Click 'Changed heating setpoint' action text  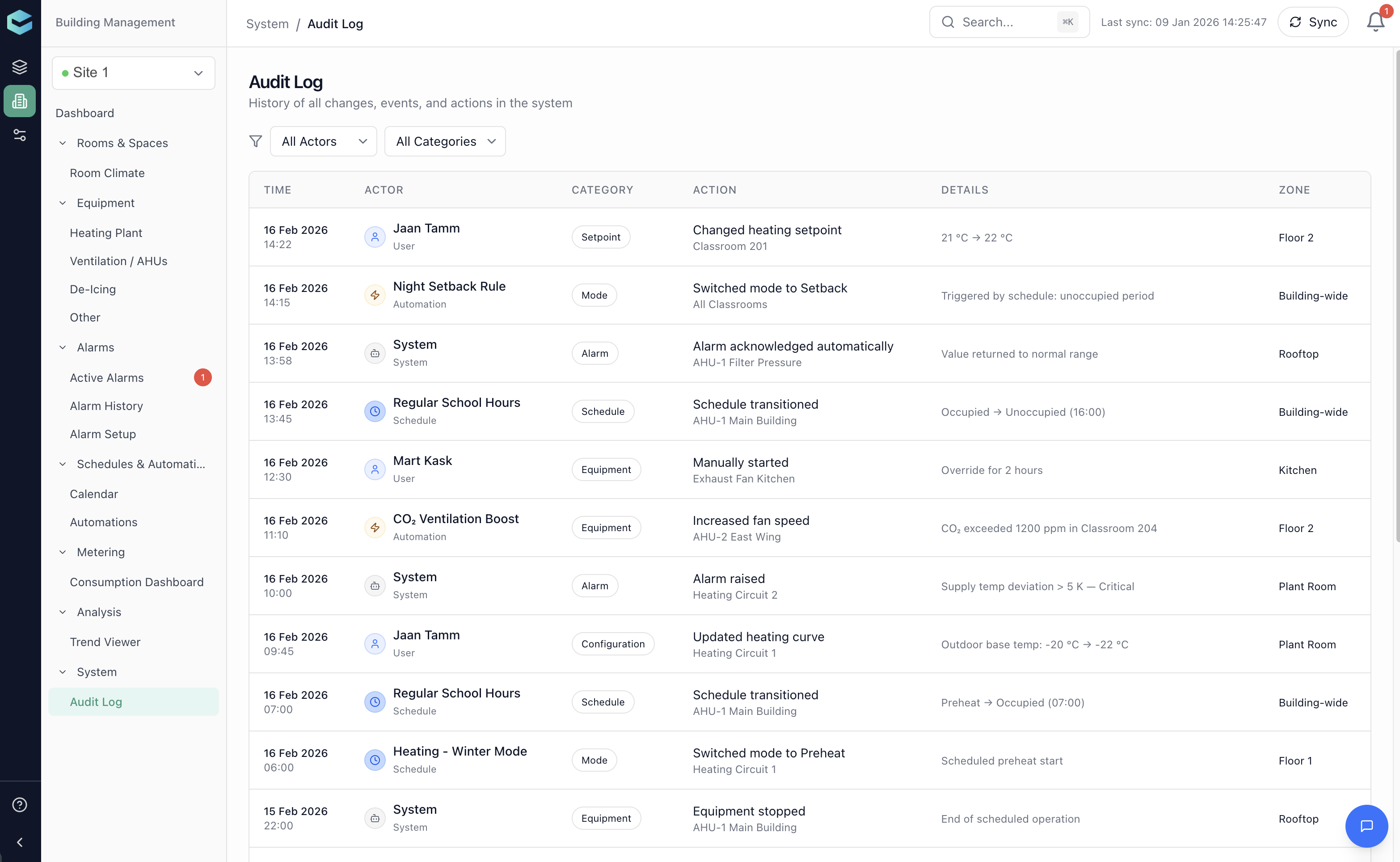click(767, 230)
